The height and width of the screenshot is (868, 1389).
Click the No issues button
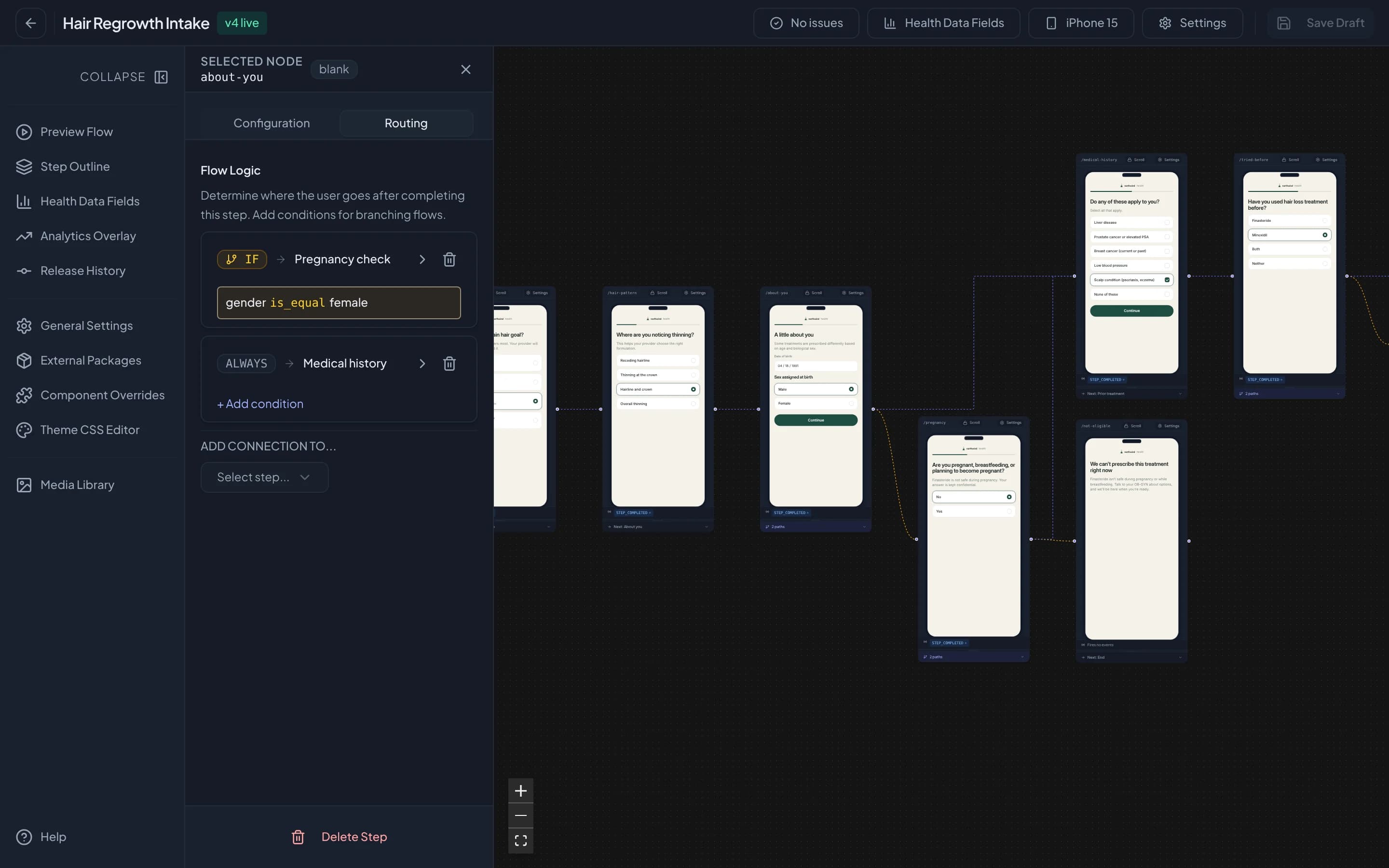[x=806, y=23]
